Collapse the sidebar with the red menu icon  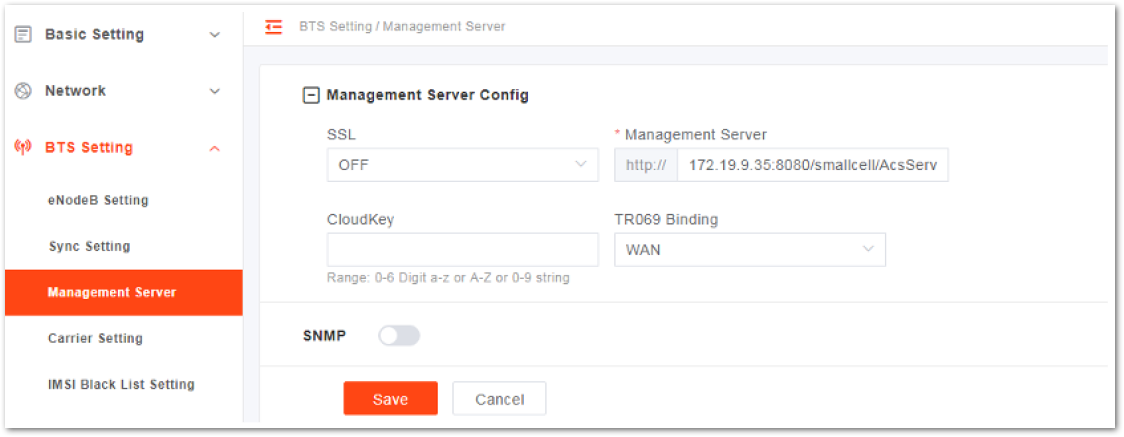[273, 27]
